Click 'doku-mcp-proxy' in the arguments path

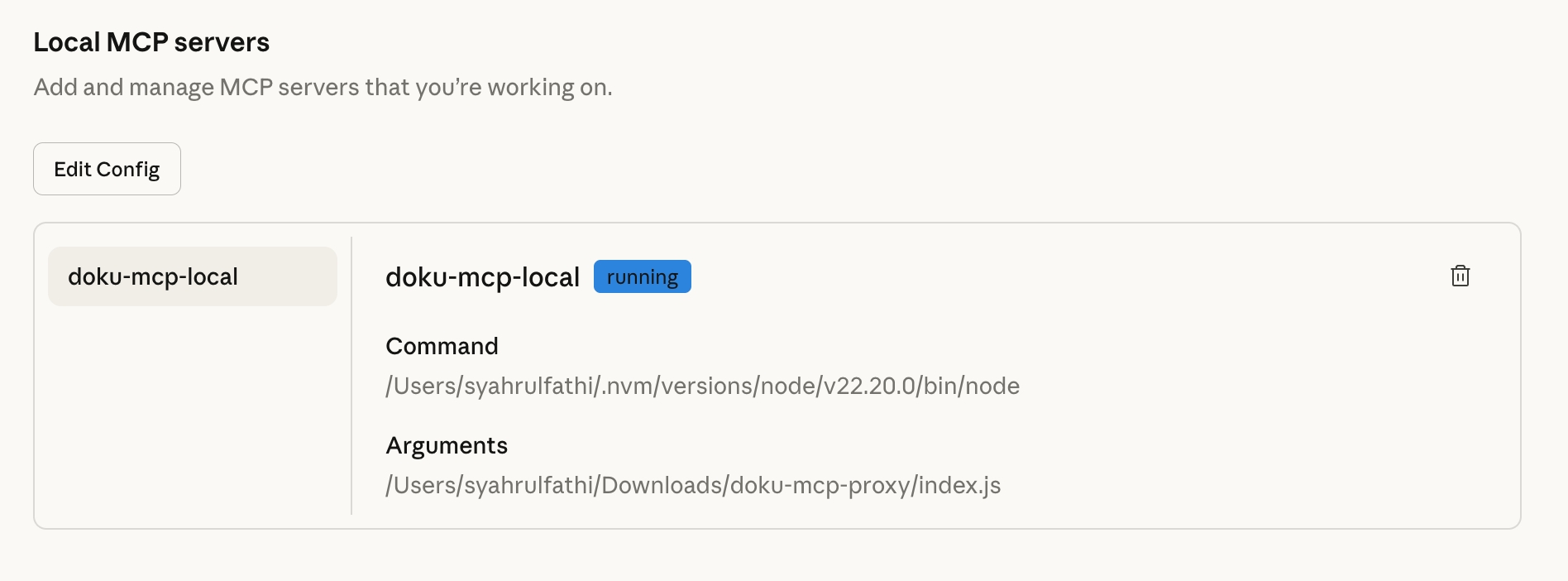point(820,485)
